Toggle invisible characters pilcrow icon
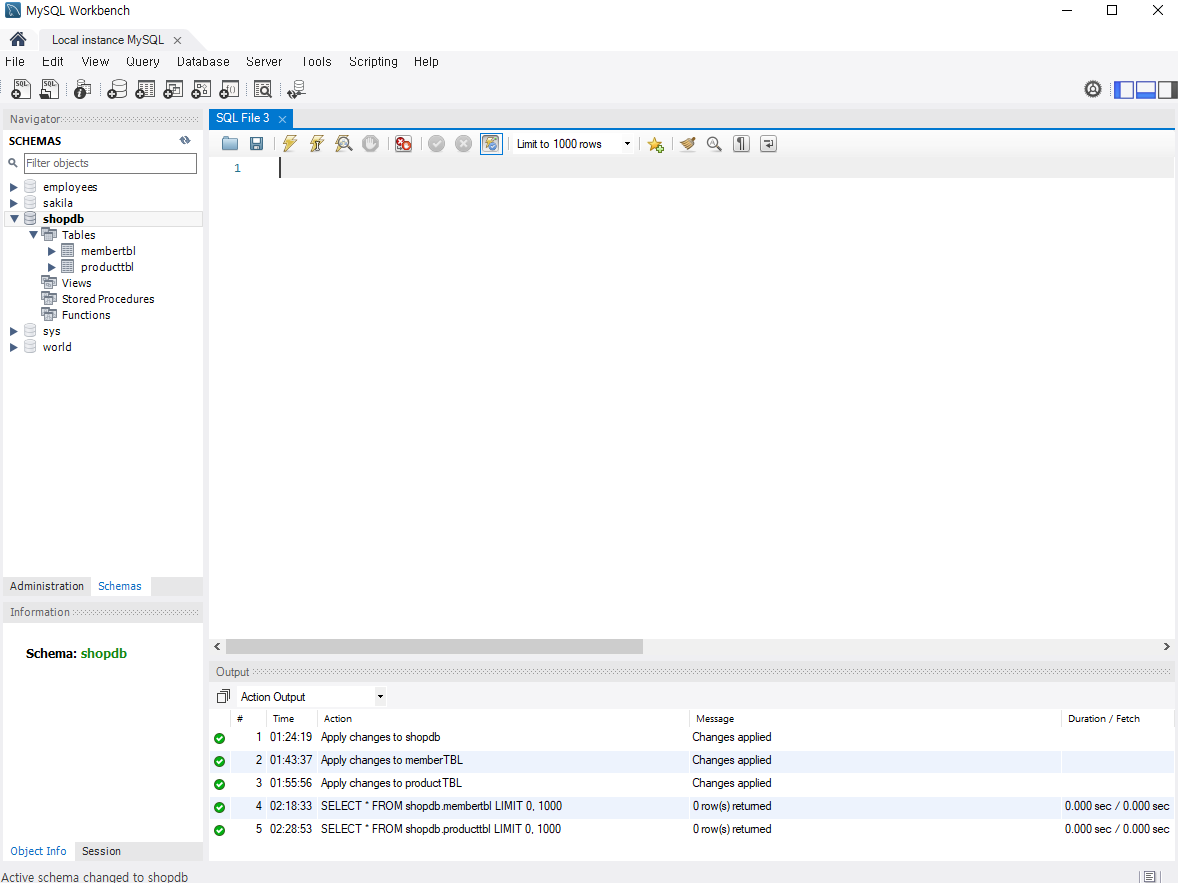The height and width of the screenshot is (883, 1178). click(x=742, y=144)
